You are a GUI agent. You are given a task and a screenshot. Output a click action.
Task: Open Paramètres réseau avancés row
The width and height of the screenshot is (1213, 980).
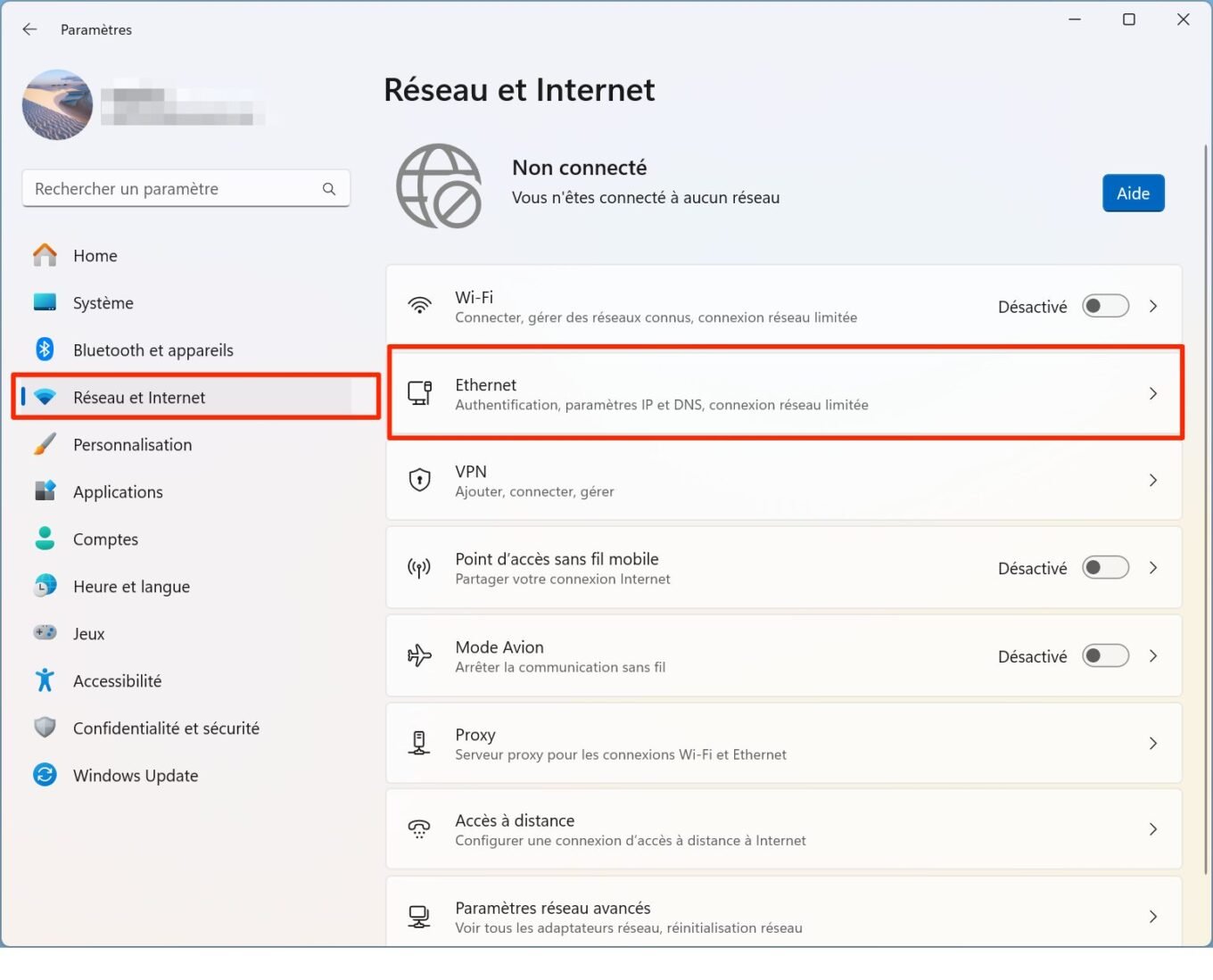coord(784,912)
